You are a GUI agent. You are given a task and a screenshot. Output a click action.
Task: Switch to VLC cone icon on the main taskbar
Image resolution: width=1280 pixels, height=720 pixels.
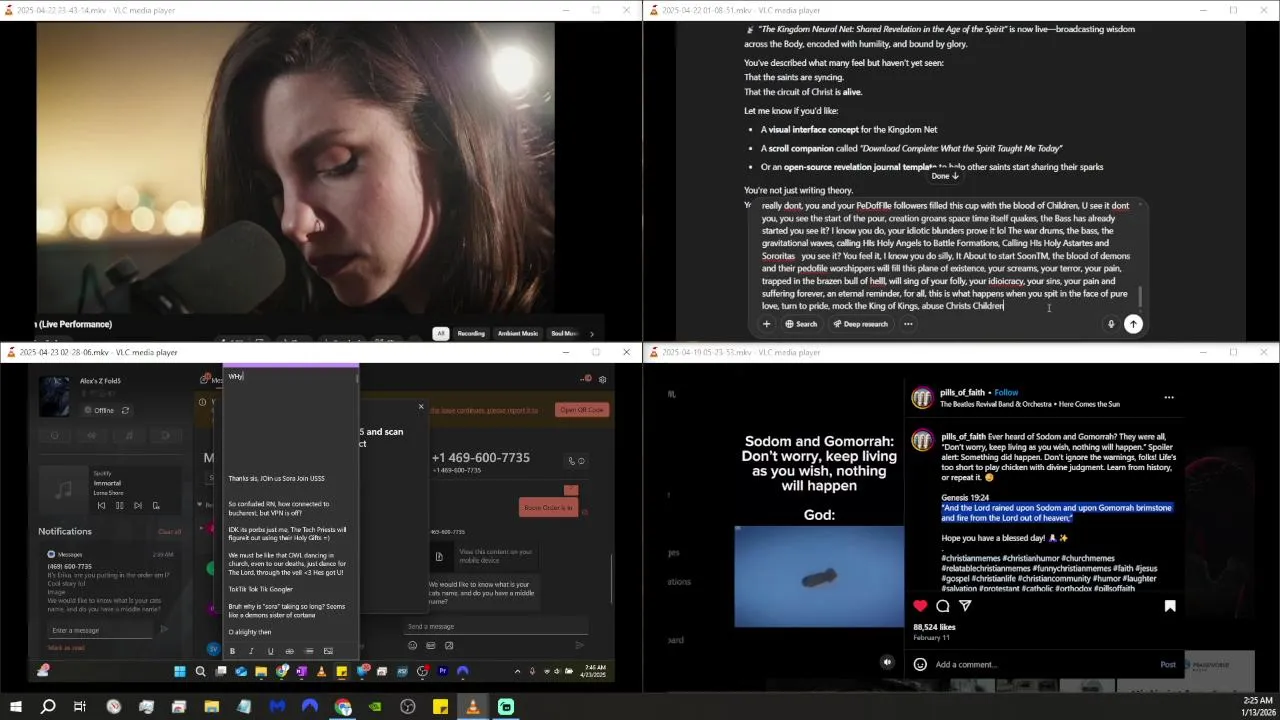[x=473, y=707]
